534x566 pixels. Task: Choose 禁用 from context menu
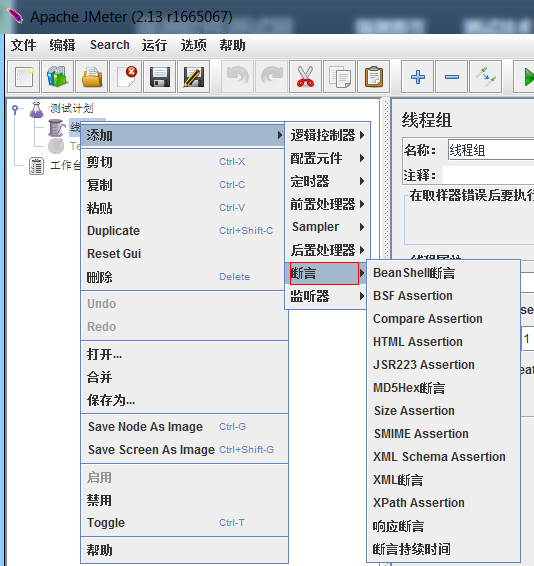pos(184,500)
